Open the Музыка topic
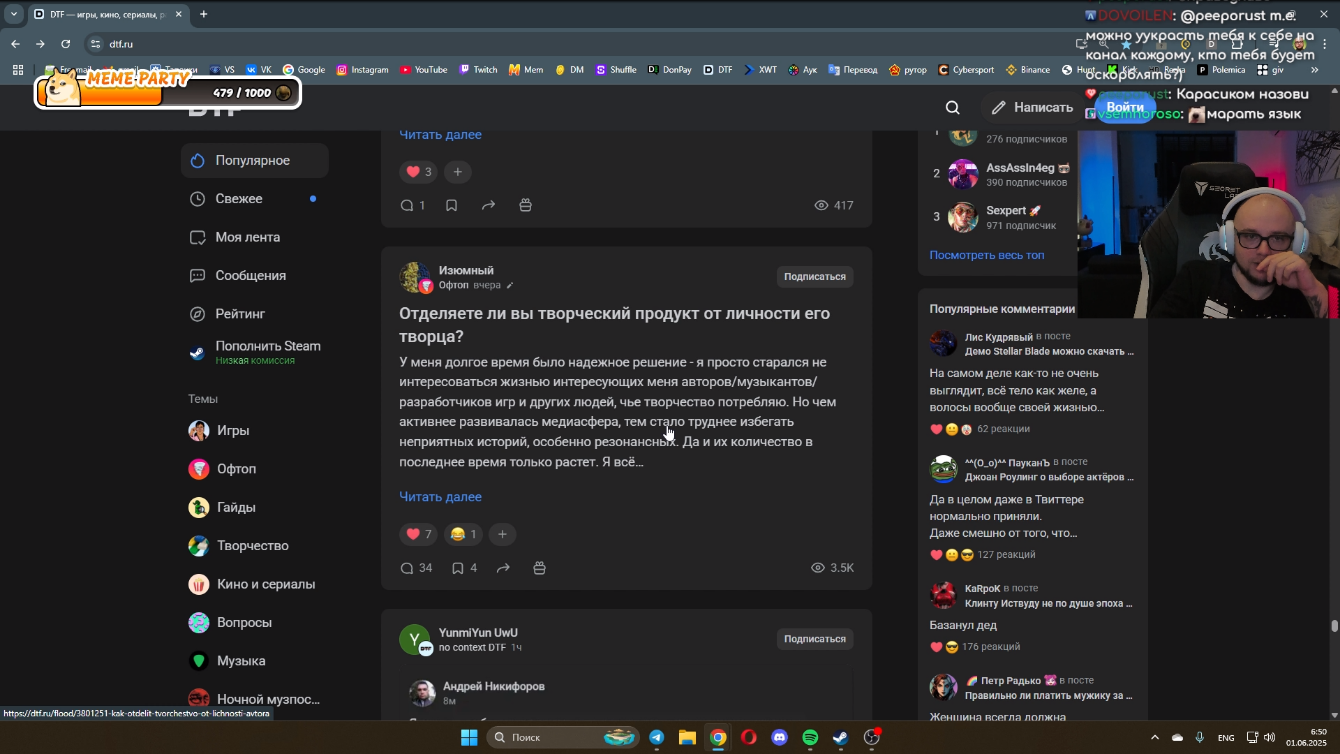Screen dimensions: 1340x754 coord(255,661)
